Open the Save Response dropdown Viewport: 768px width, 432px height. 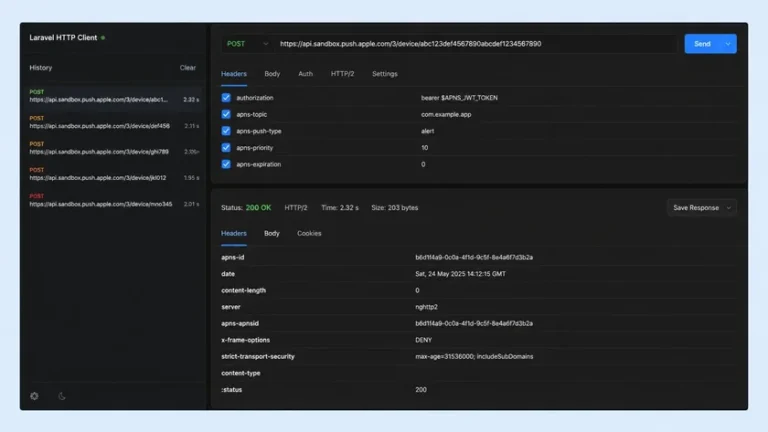(701, 208)
